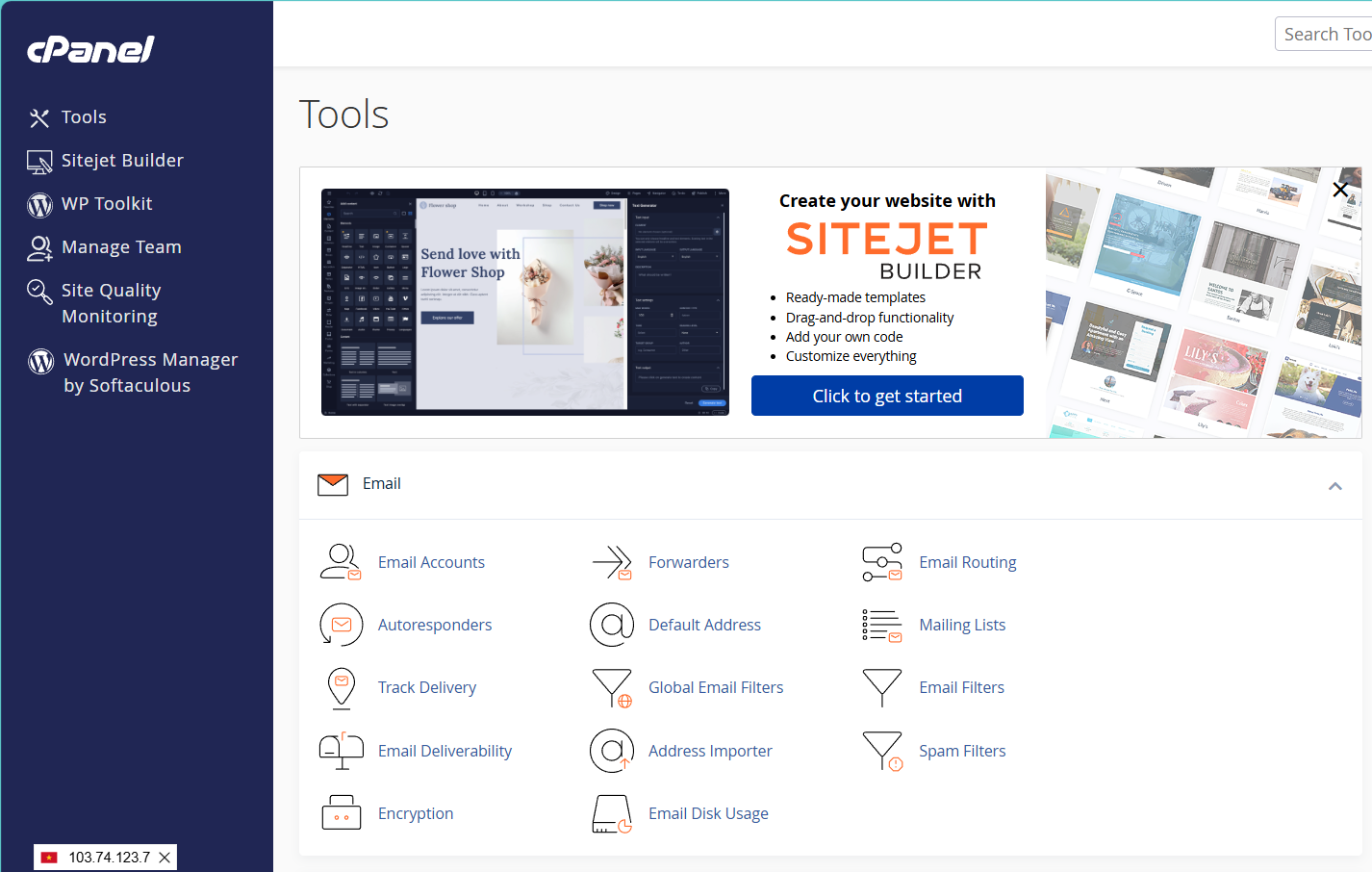Click the Forwarders arrow icon
The width and height of the screenshot is (1372, 872).
click(x=612, y=562)
